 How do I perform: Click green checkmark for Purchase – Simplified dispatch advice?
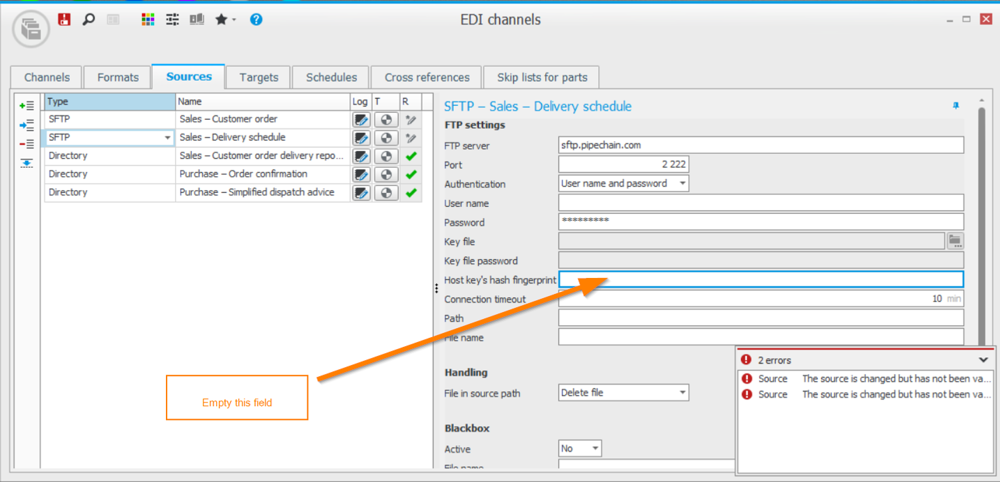point(411,193)
